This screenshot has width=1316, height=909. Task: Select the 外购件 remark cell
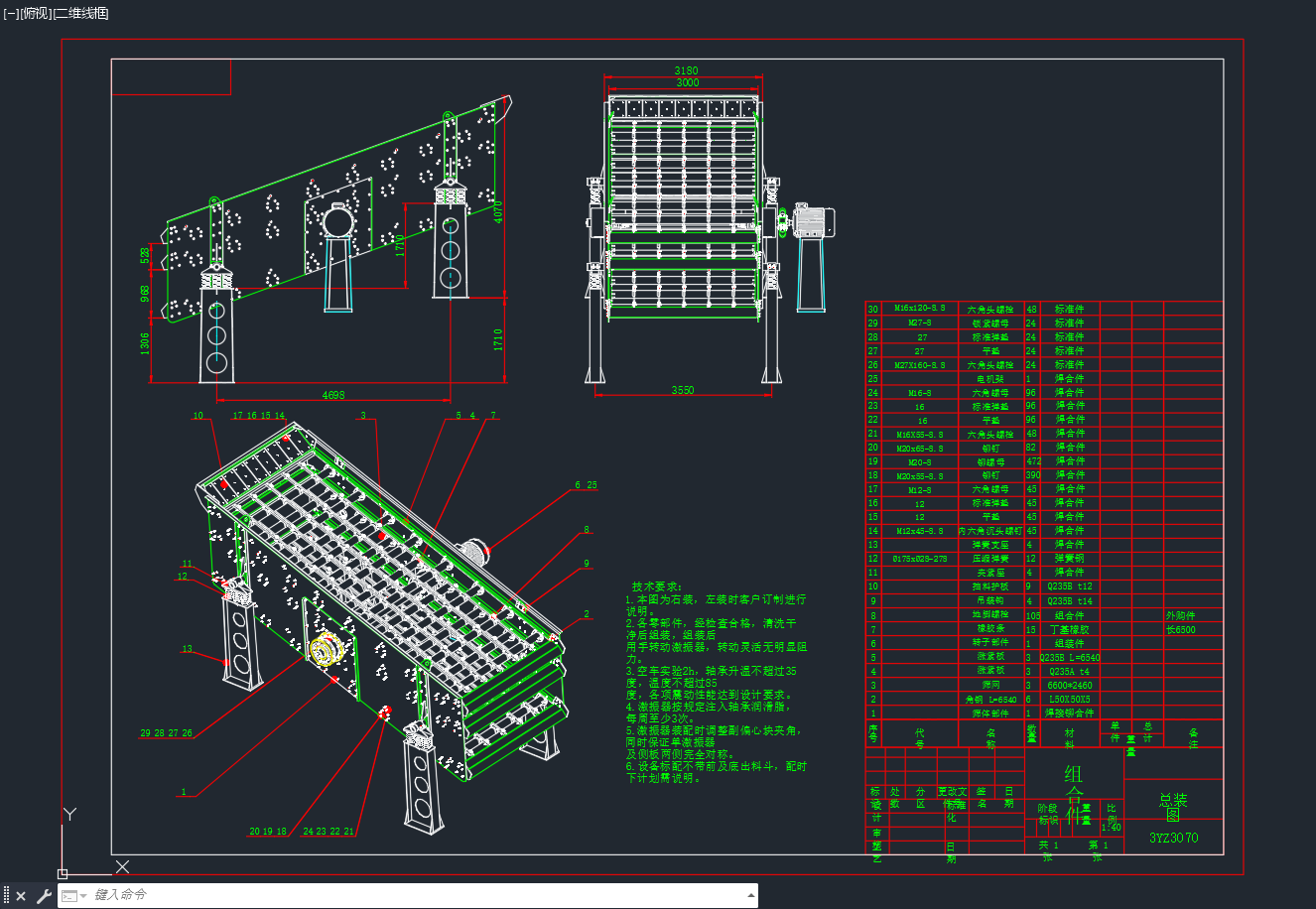point(1180,615)
